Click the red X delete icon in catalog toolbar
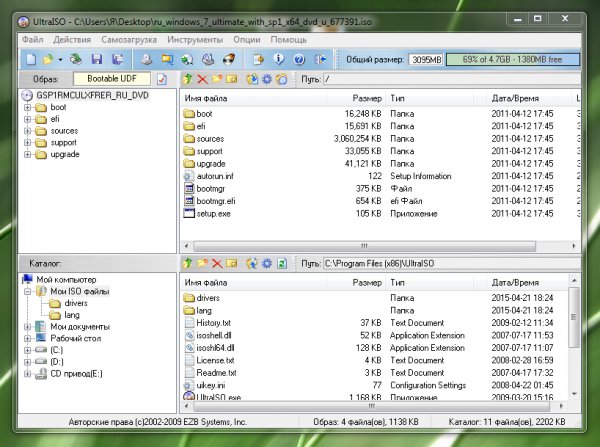Viewport: 600px width, 447px height. tap(217, 263)
